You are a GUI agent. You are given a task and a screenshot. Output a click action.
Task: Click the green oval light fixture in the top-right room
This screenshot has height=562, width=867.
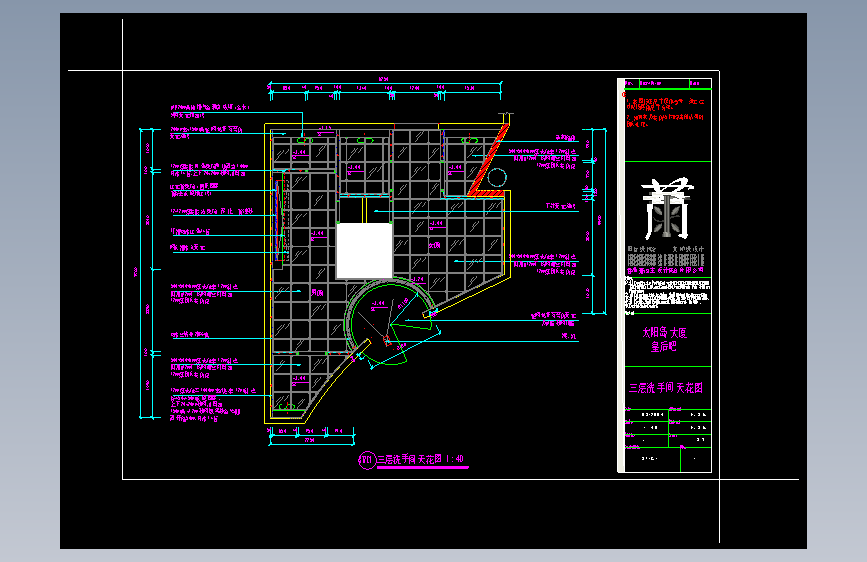click(469, 140)
